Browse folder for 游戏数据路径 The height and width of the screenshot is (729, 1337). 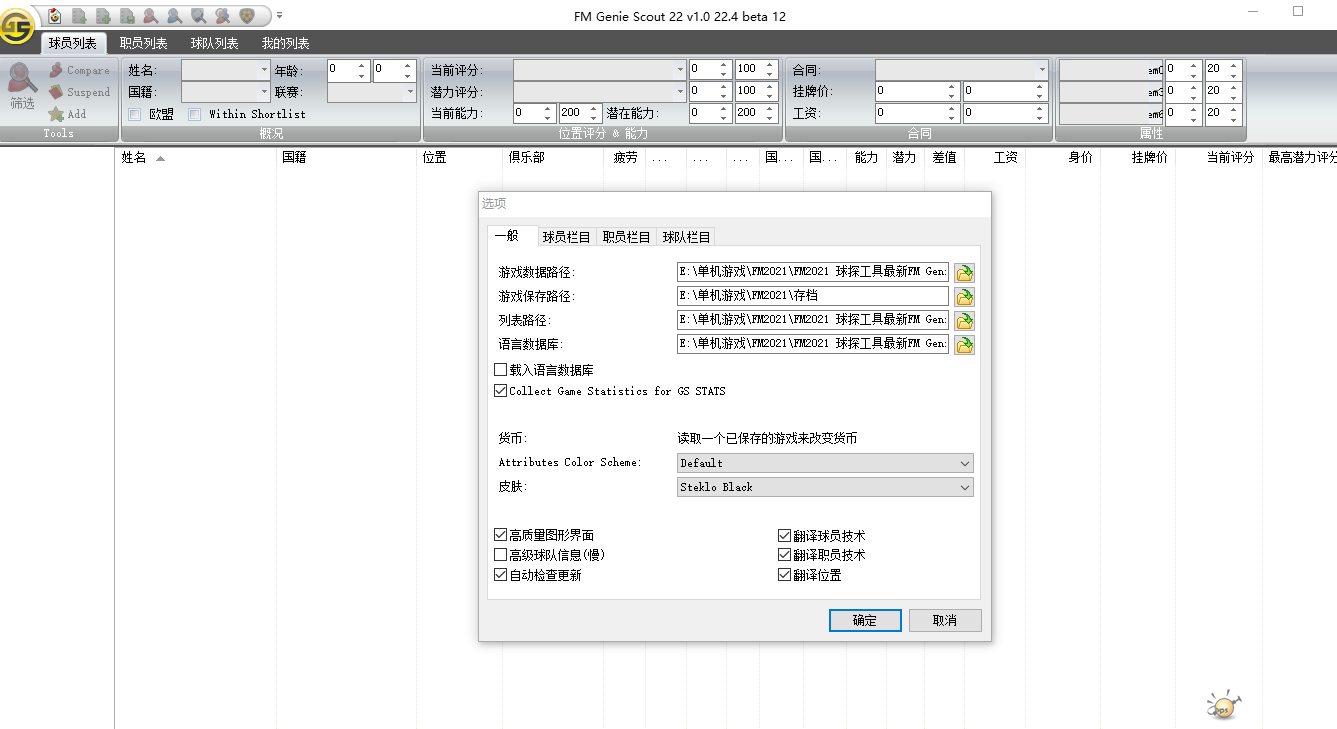(964, 272)
